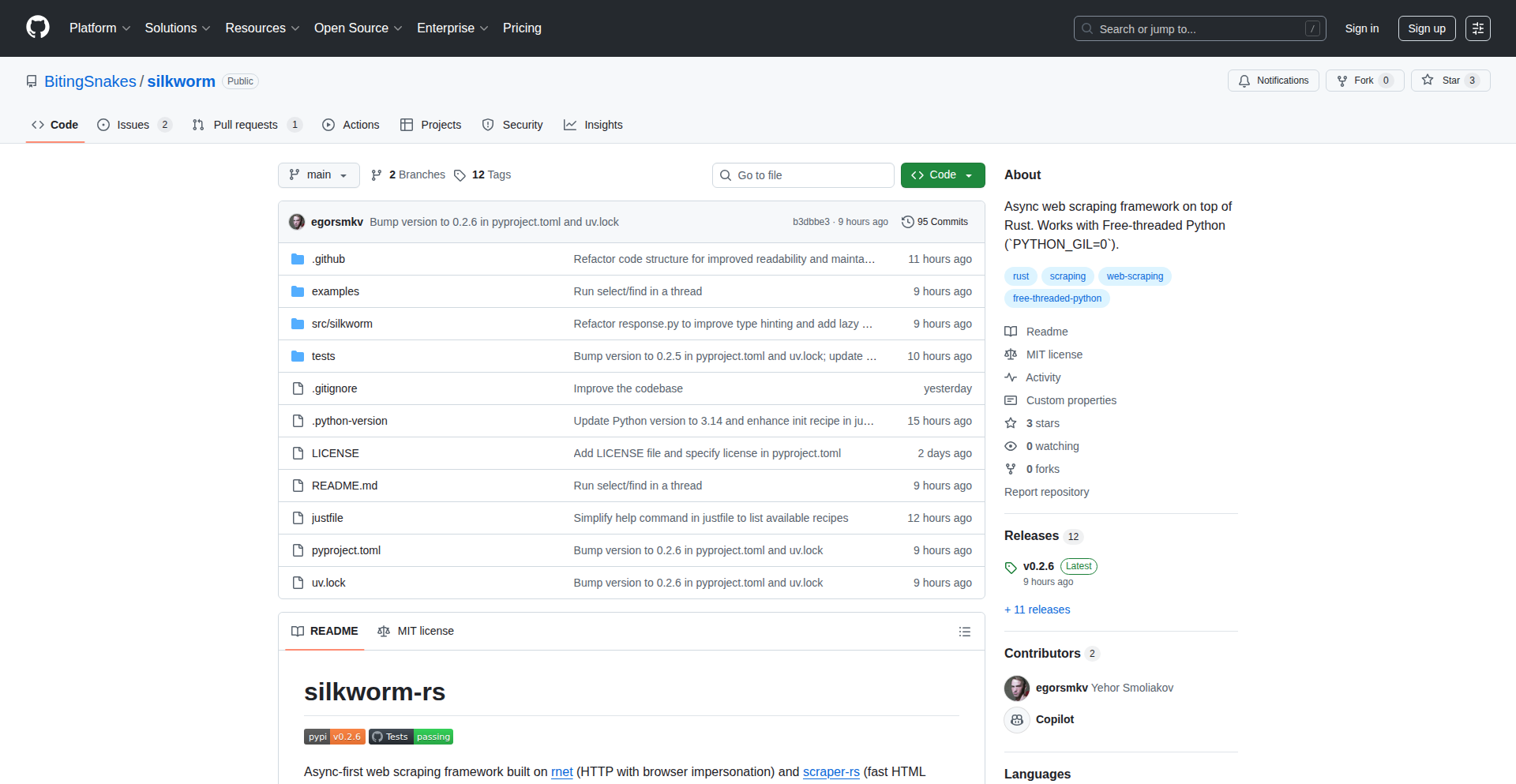The height and width of the screenshot is (784, 1516).
Task: Switch to the Actions tab
Action: tap(351, 125)
